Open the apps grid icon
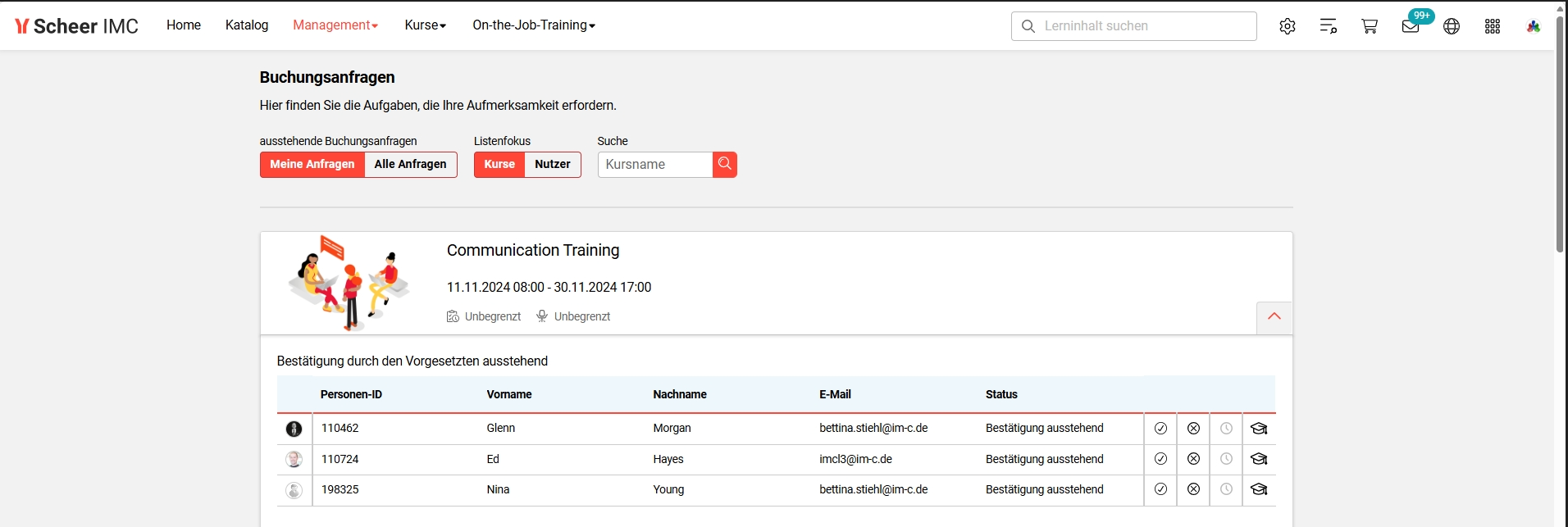1568x527 pixels. 1493,26
